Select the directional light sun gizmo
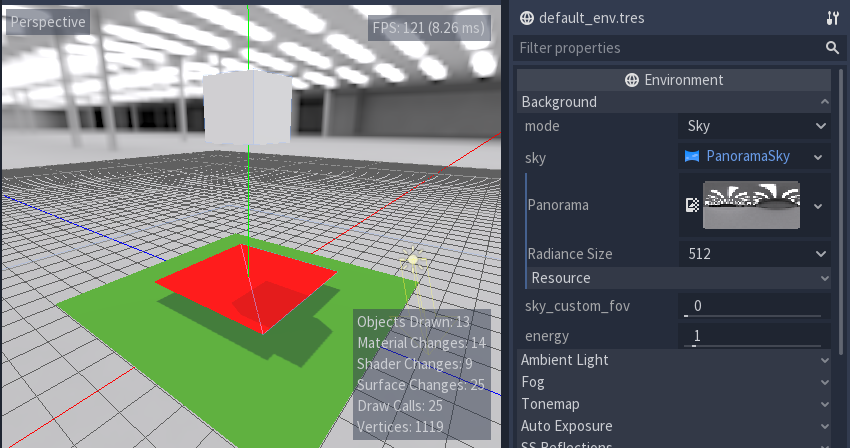 tap(413, 260)
